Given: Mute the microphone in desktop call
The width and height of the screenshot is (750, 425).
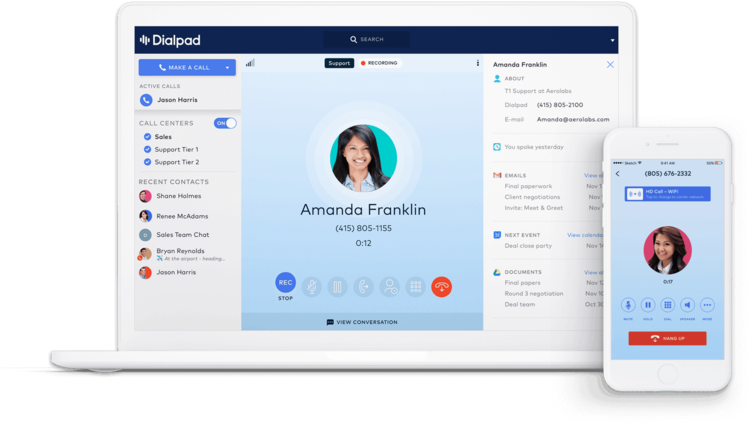Looking at the screenshot, I should (312, 287).
